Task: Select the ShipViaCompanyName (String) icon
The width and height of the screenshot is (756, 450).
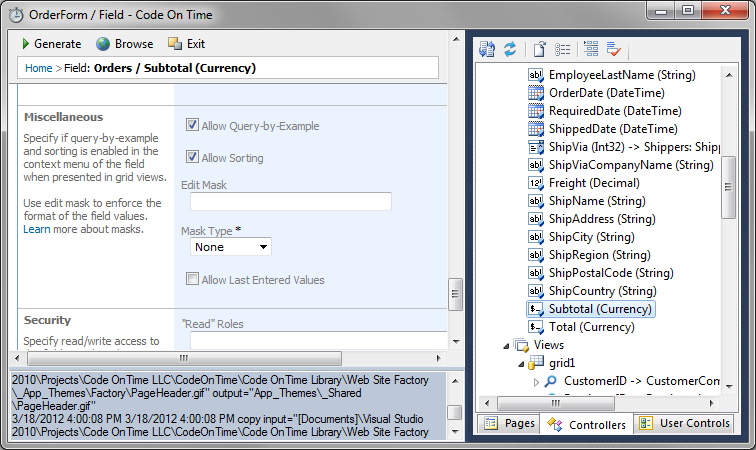Action: click(x=536, y=165)
